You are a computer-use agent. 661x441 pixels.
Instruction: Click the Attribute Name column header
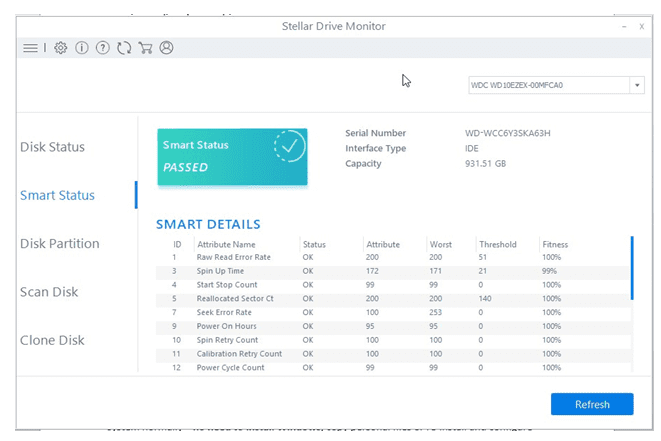coord(226,244)
